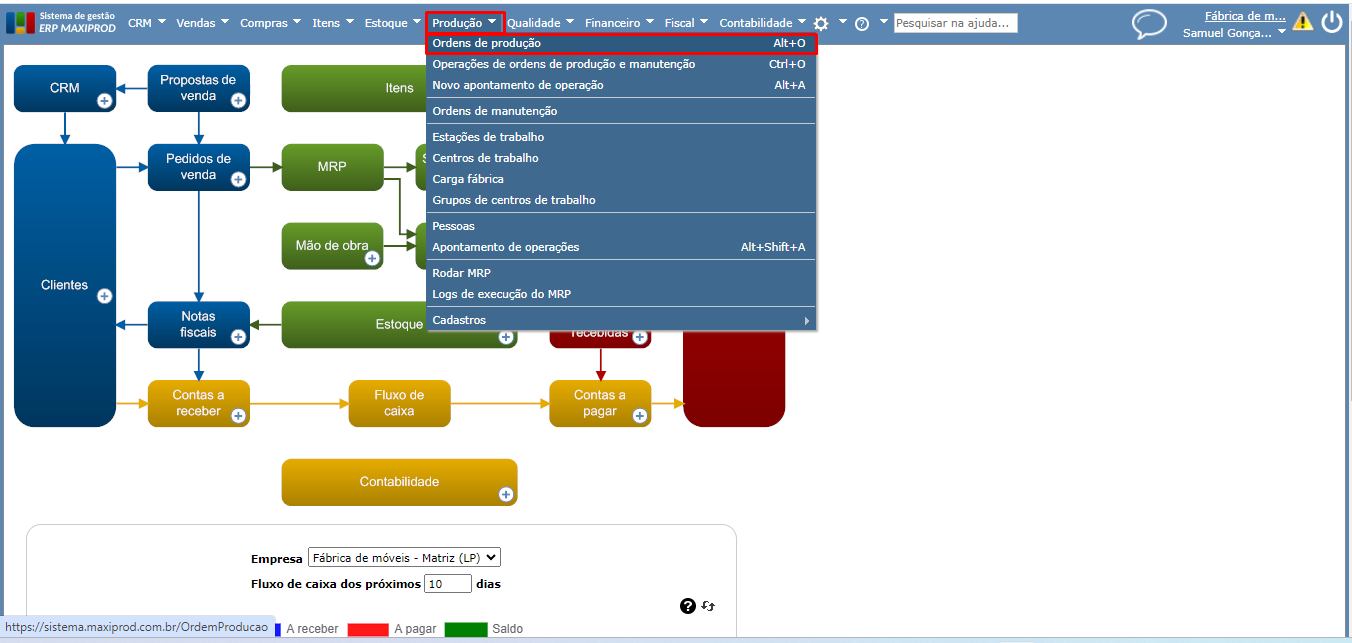Open the Itens menu dropdown
The width and height of the screenshot is (1352, 643).
333,22
